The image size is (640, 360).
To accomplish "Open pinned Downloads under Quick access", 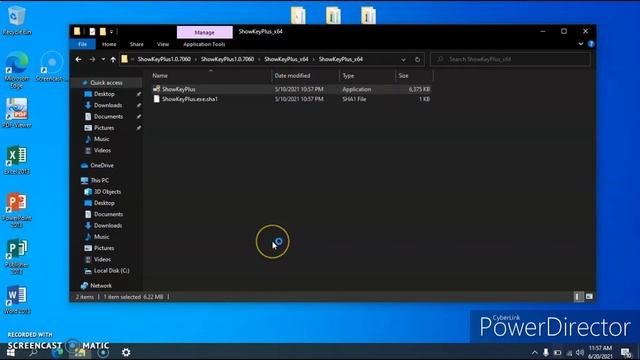I will coord(108,105).
